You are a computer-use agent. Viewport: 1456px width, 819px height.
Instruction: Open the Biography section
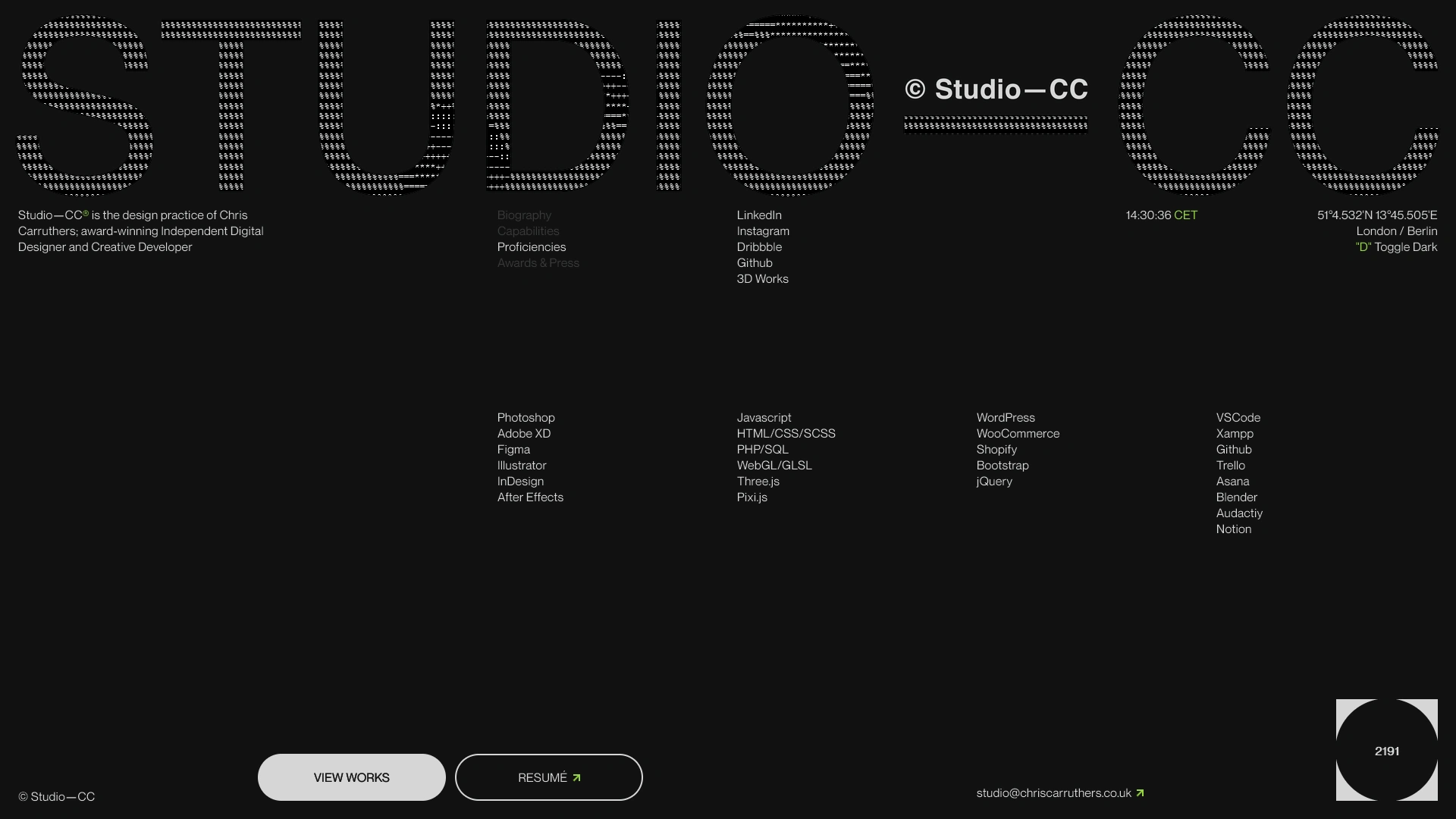click(x=524, y=215)
